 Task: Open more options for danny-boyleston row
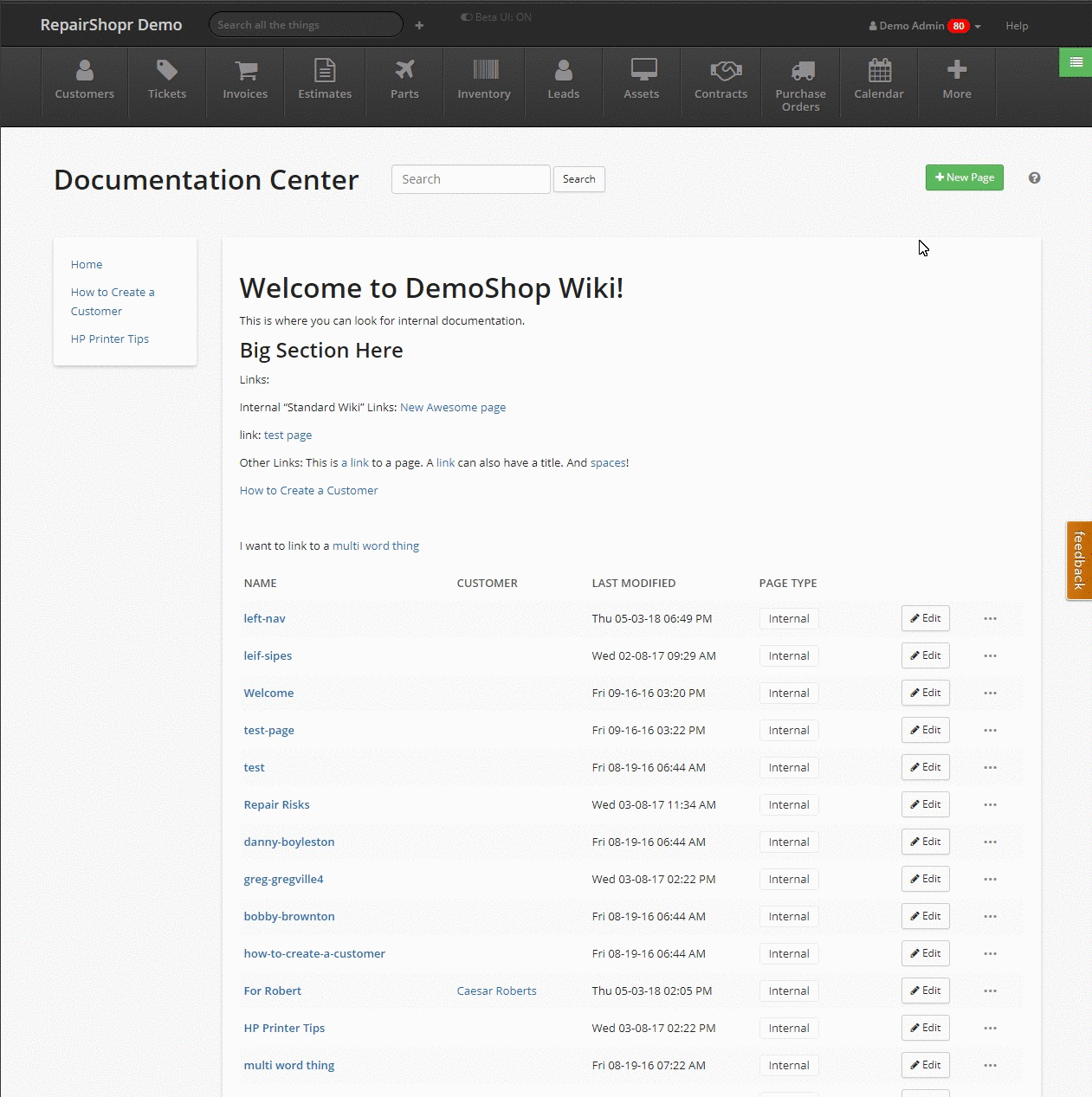[x=990, y=842]
